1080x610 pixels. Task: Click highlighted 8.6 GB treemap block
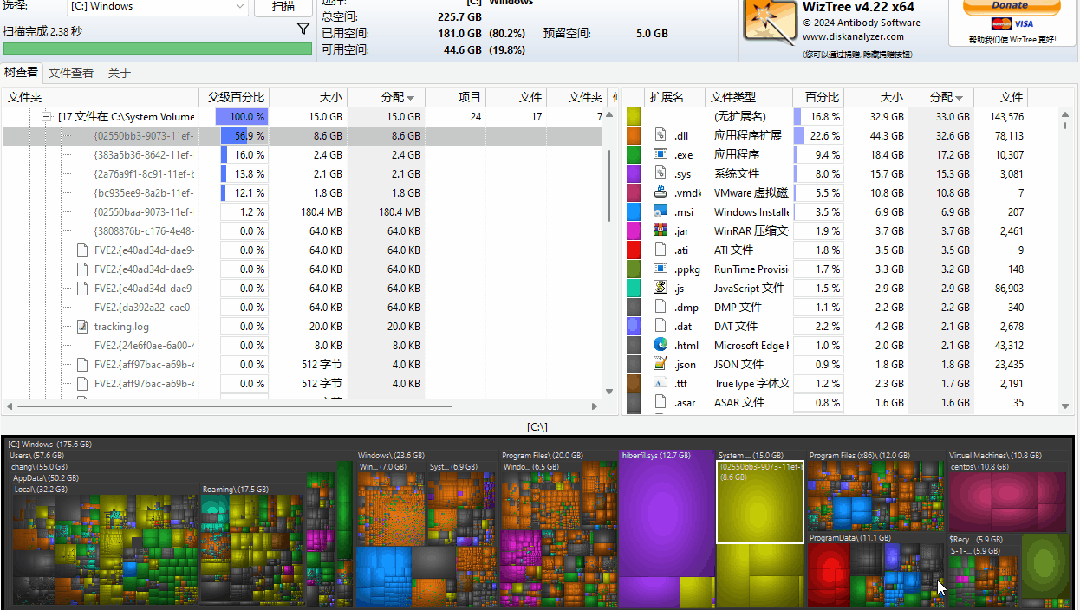pos(760,503)
